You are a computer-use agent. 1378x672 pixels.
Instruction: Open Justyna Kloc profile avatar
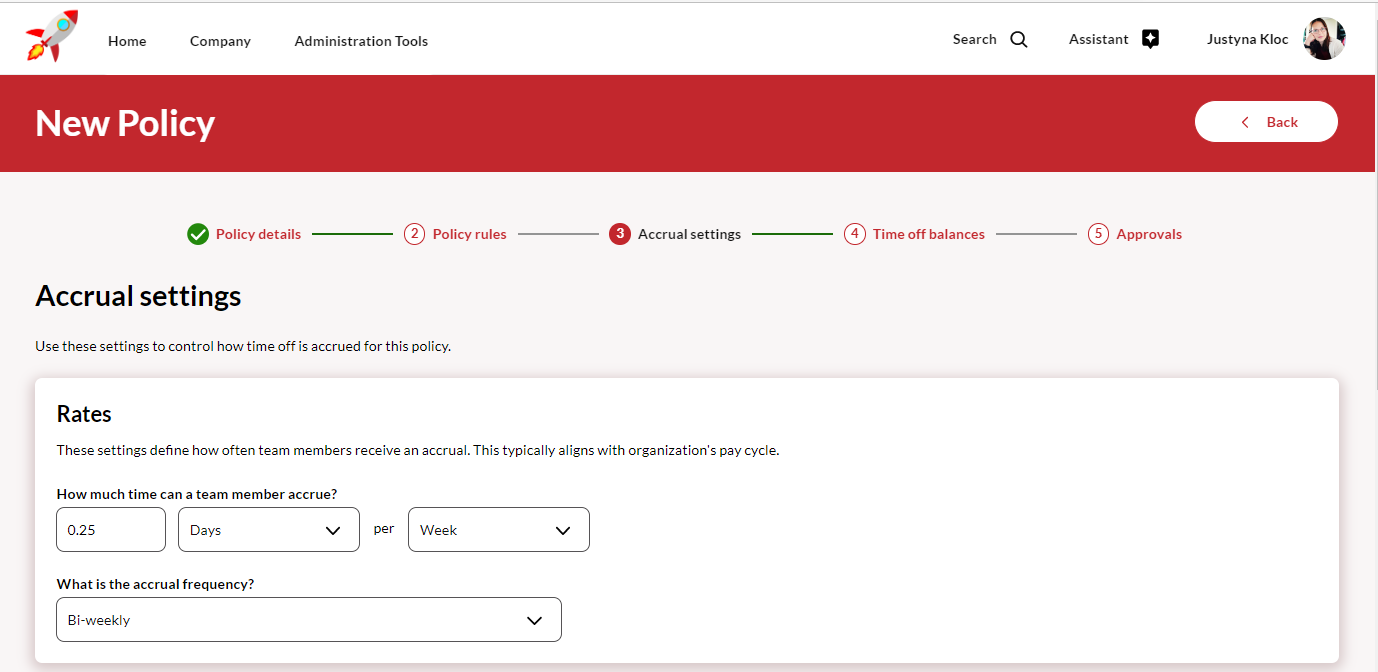1324,39
